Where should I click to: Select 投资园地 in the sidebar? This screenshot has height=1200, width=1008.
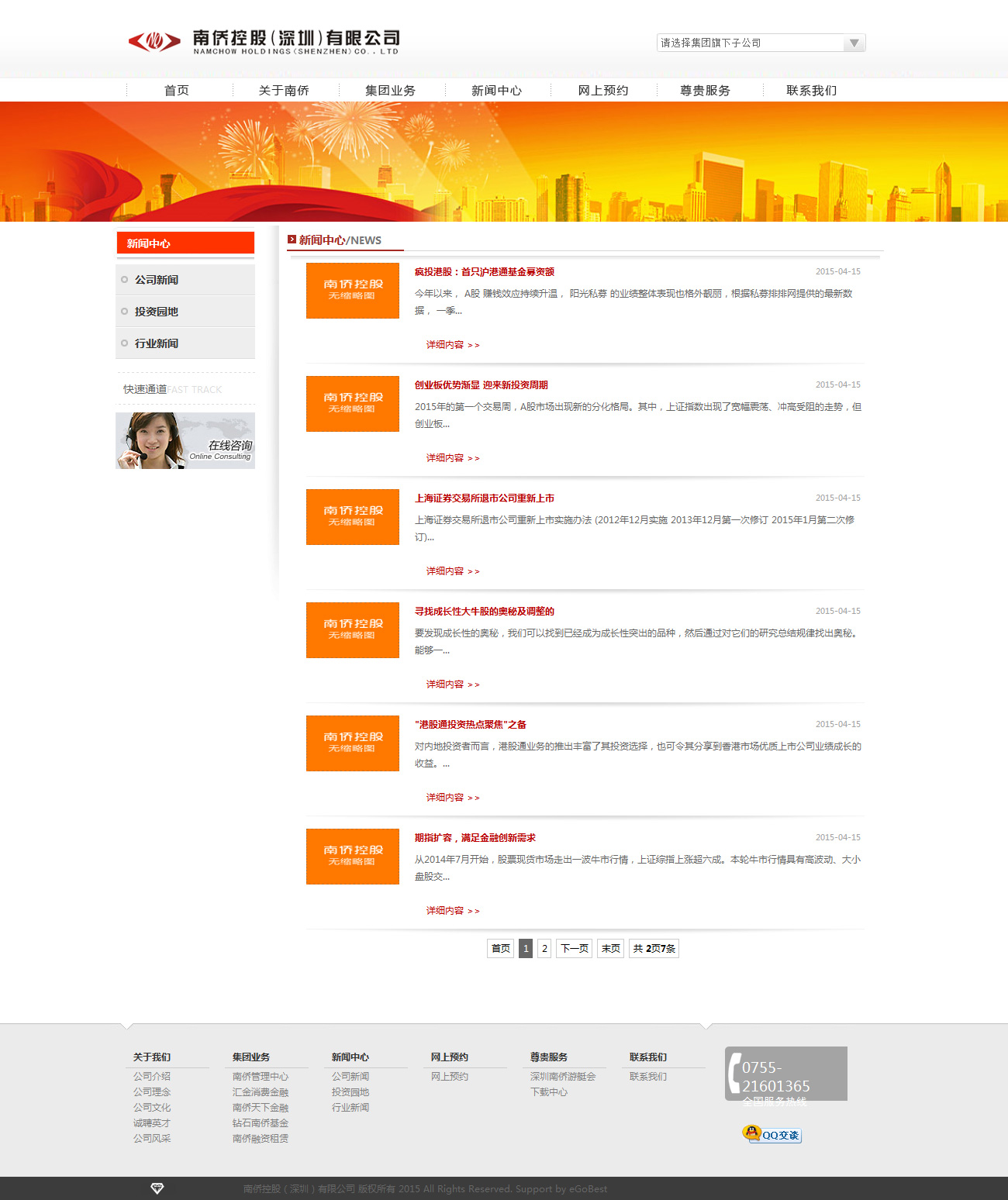[157, 312]
